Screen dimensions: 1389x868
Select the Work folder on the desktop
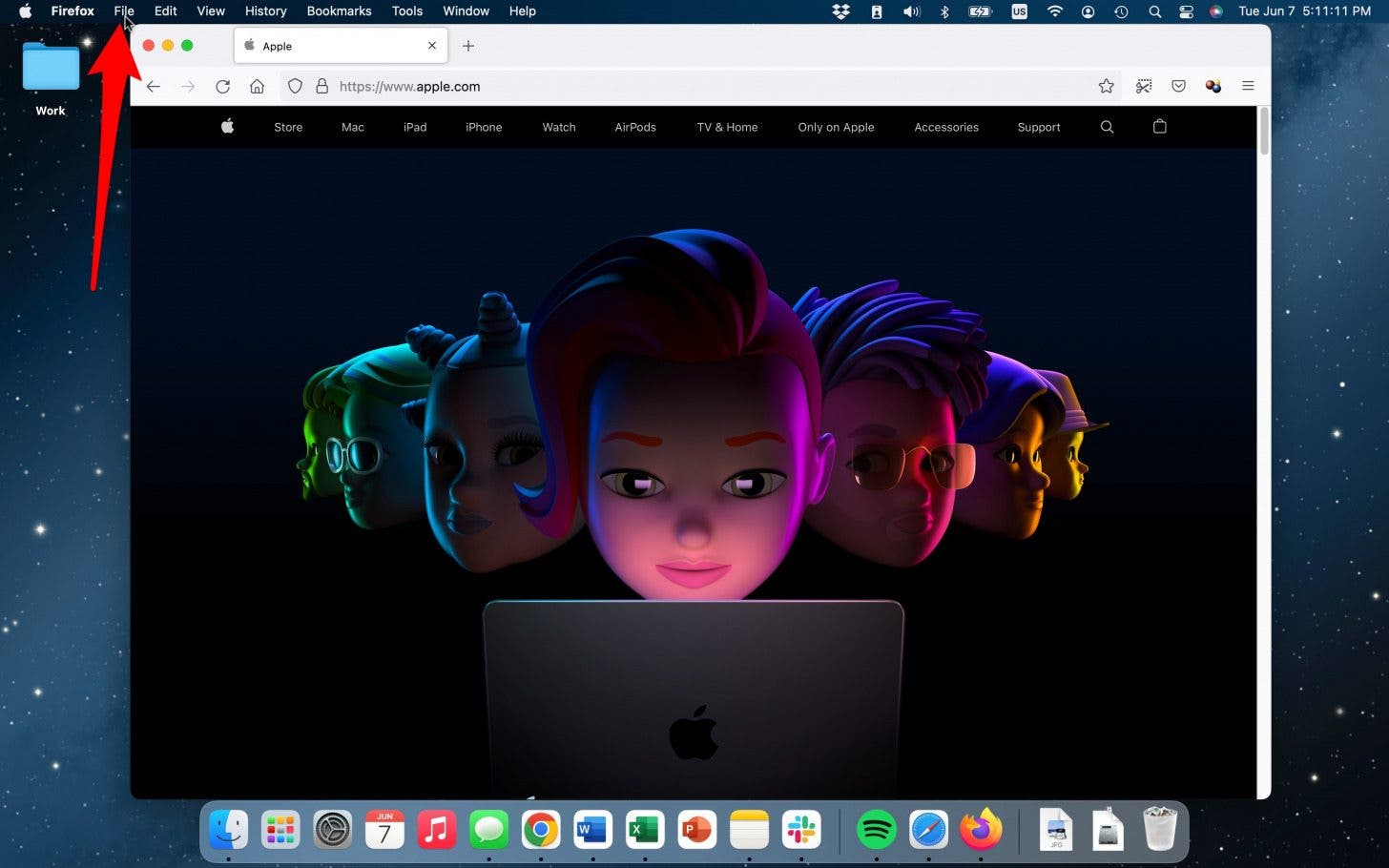pyautogui.click(x=51, y=79)
